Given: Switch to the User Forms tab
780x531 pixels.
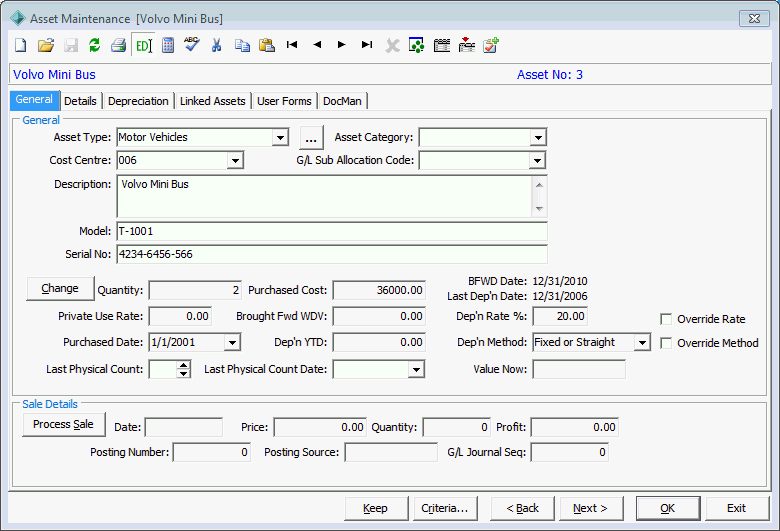Looking at the screenshot, I should (x=284, y=101).
